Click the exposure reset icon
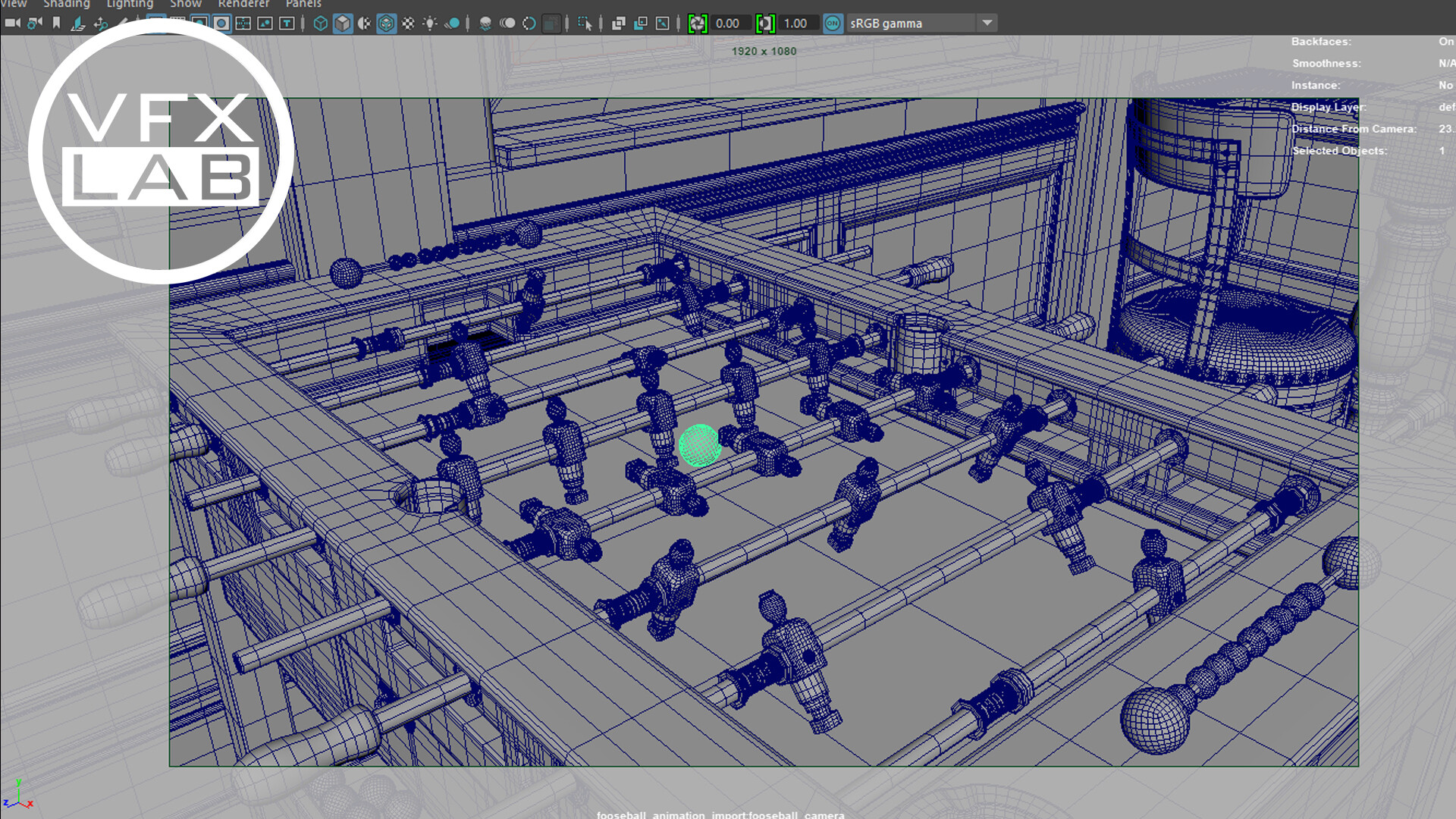1456x819 pixels. coord(697,24)
